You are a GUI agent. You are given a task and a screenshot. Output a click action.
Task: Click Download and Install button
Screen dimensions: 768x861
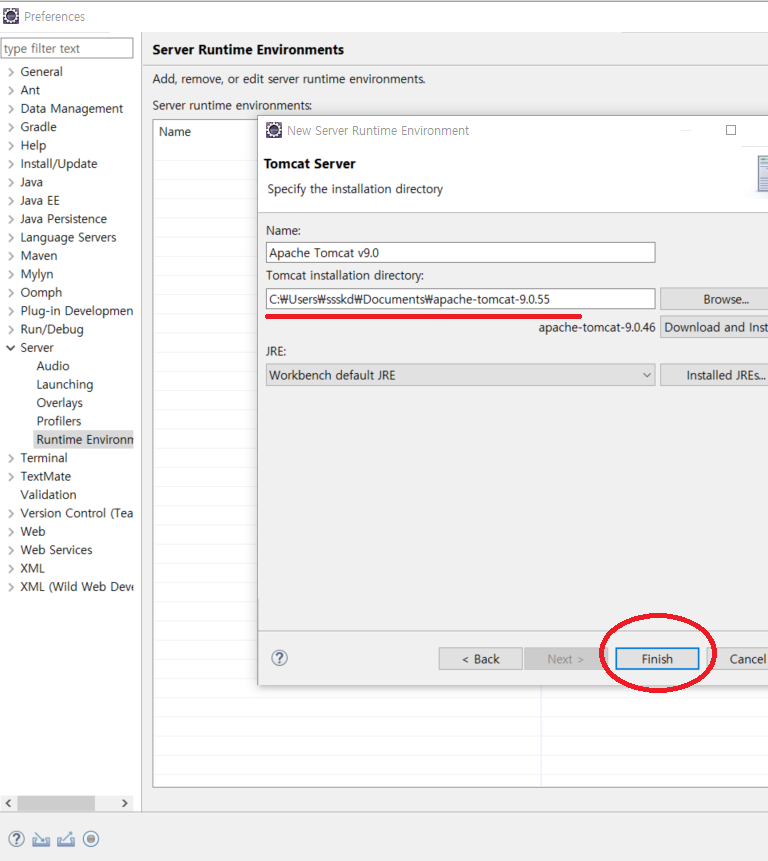pyautogui.click(x=714, y=327)
